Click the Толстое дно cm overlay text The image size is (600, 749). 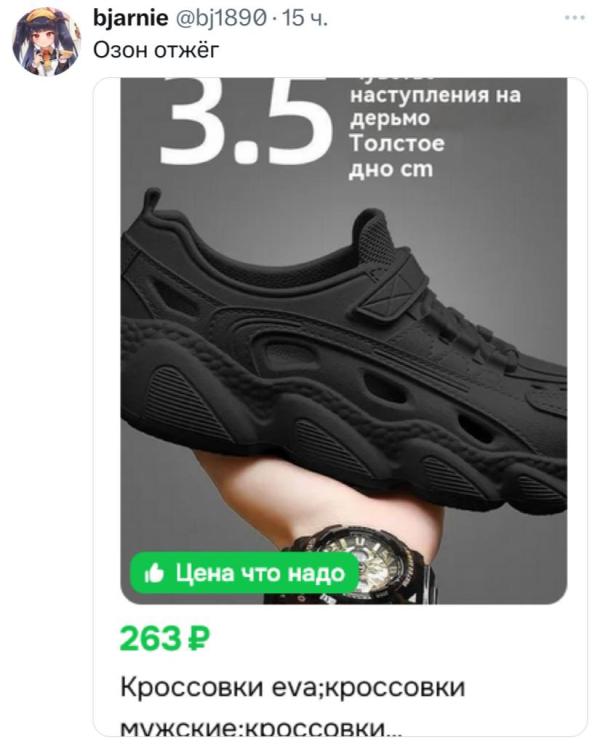[397, 156]
